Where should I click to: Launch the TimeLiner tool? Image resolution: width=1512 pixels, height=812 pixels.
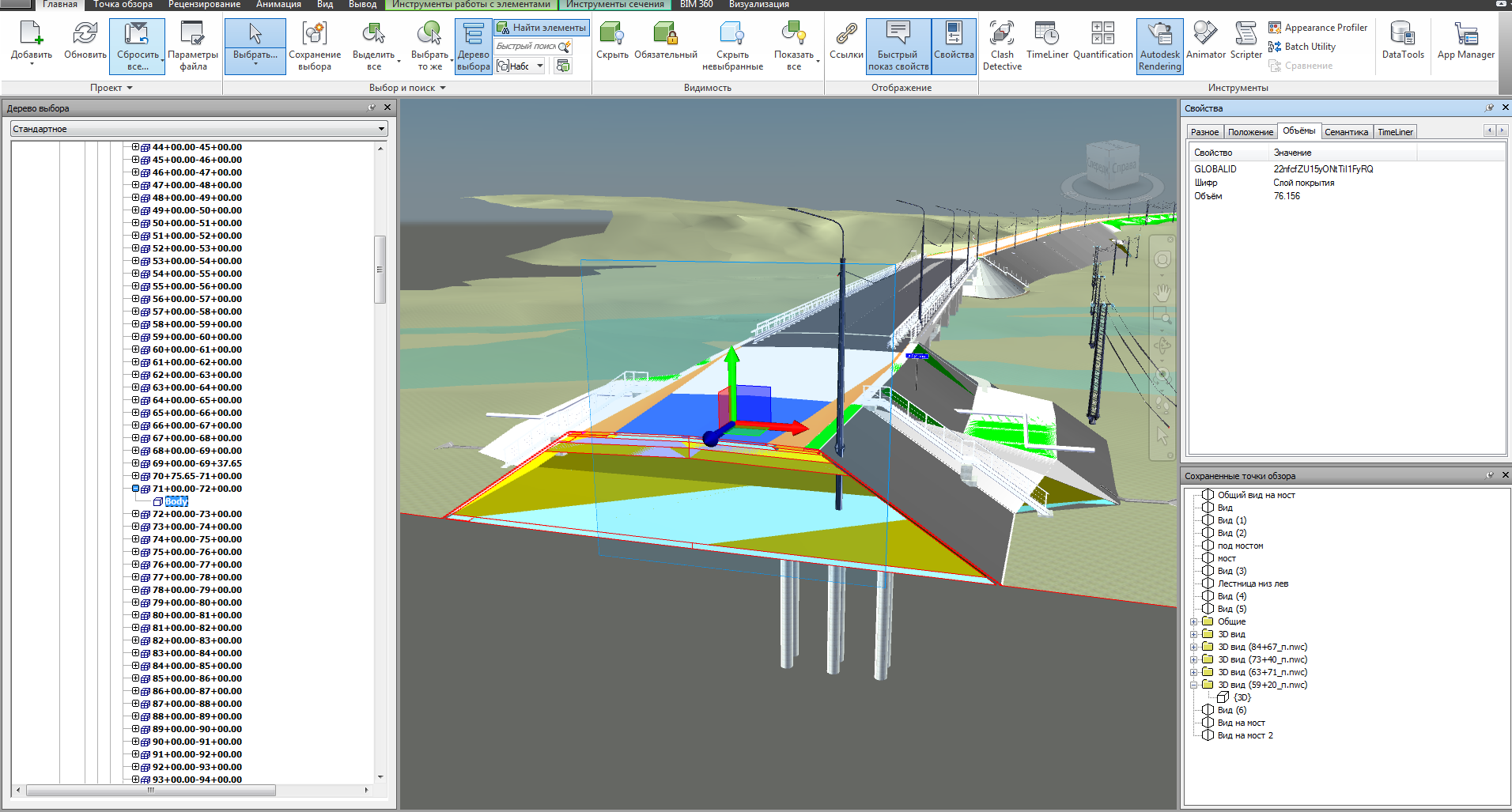[1047, 41]
